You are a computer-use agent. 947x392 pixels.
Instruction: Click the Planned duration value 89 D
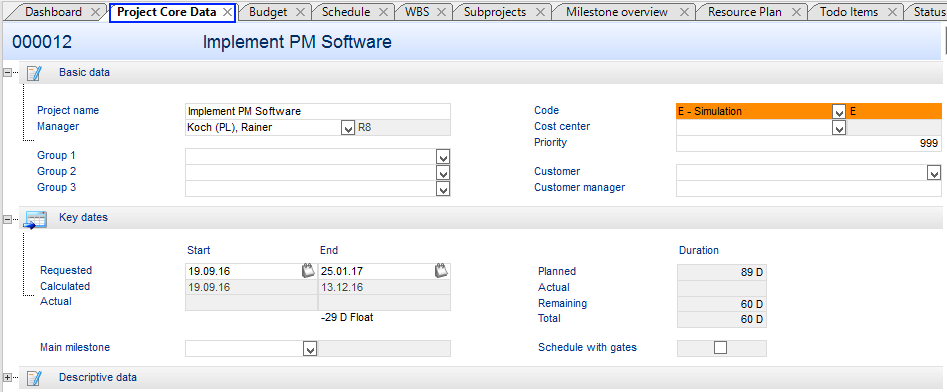[722, 272]
